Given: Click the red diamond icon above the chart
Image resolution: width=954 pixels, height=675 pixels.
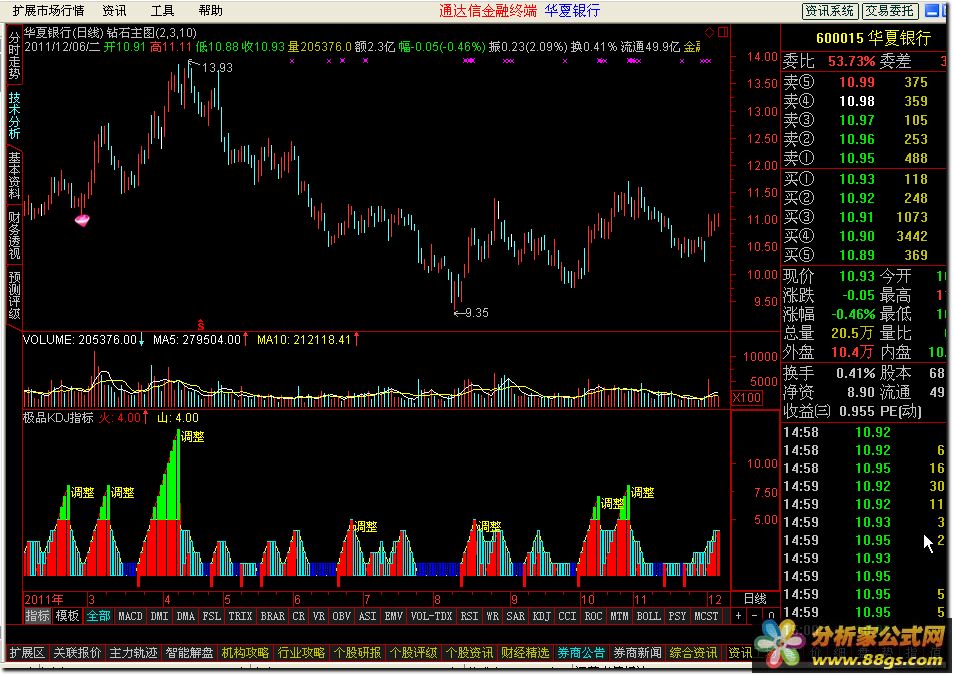Looking at the screenshot, I should [709, 32].
